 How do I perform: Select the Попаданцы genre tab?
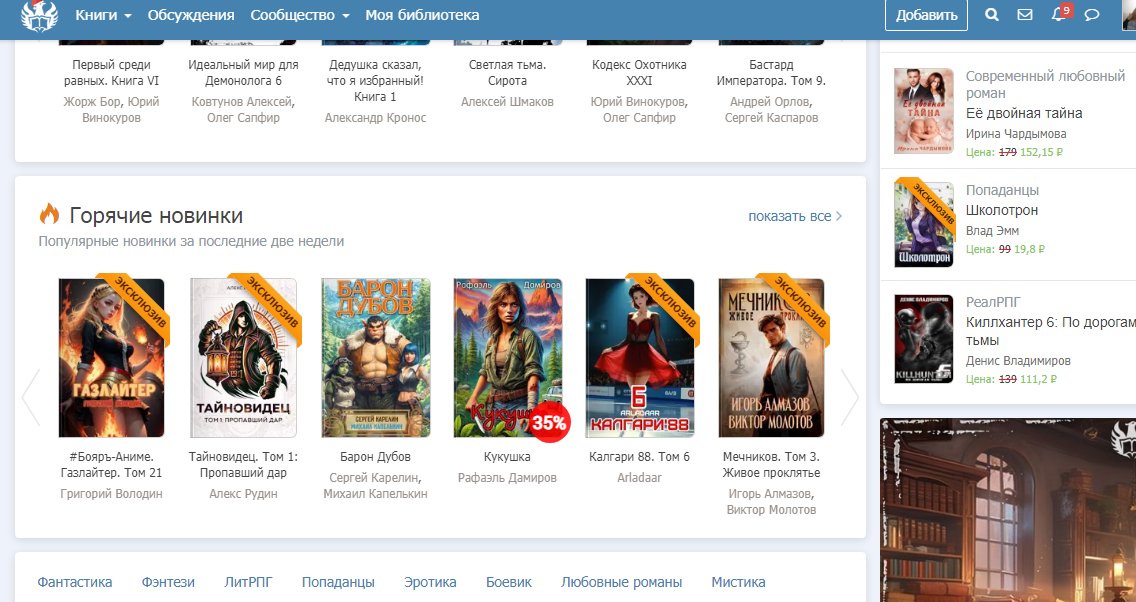pos(338,582)
